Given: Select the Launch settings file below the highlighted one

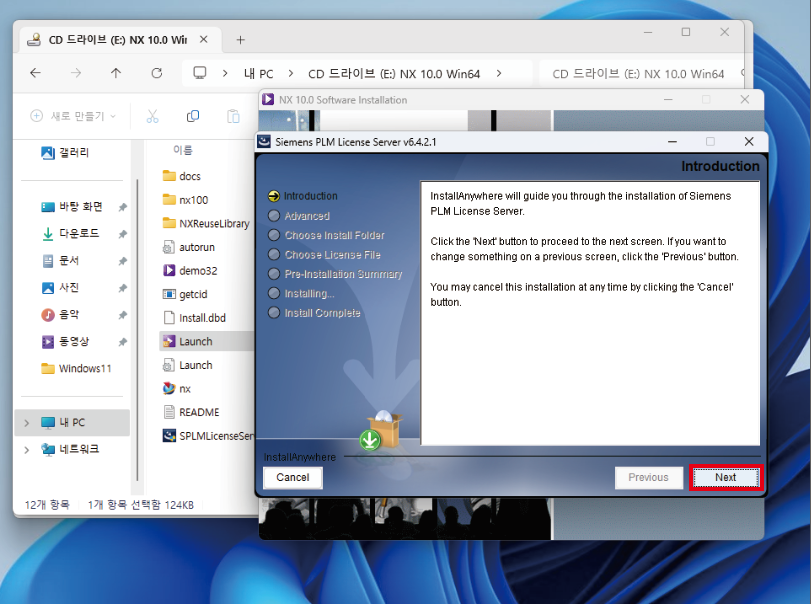Looking at the screenshot, I should coord(187,365).
